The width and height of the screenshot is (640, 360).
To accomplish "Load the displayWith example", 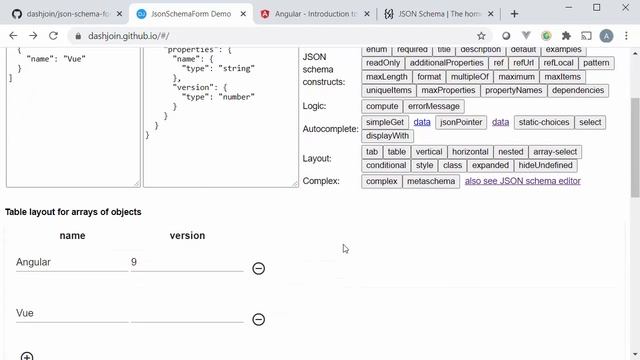I will (x=387, y=136).
